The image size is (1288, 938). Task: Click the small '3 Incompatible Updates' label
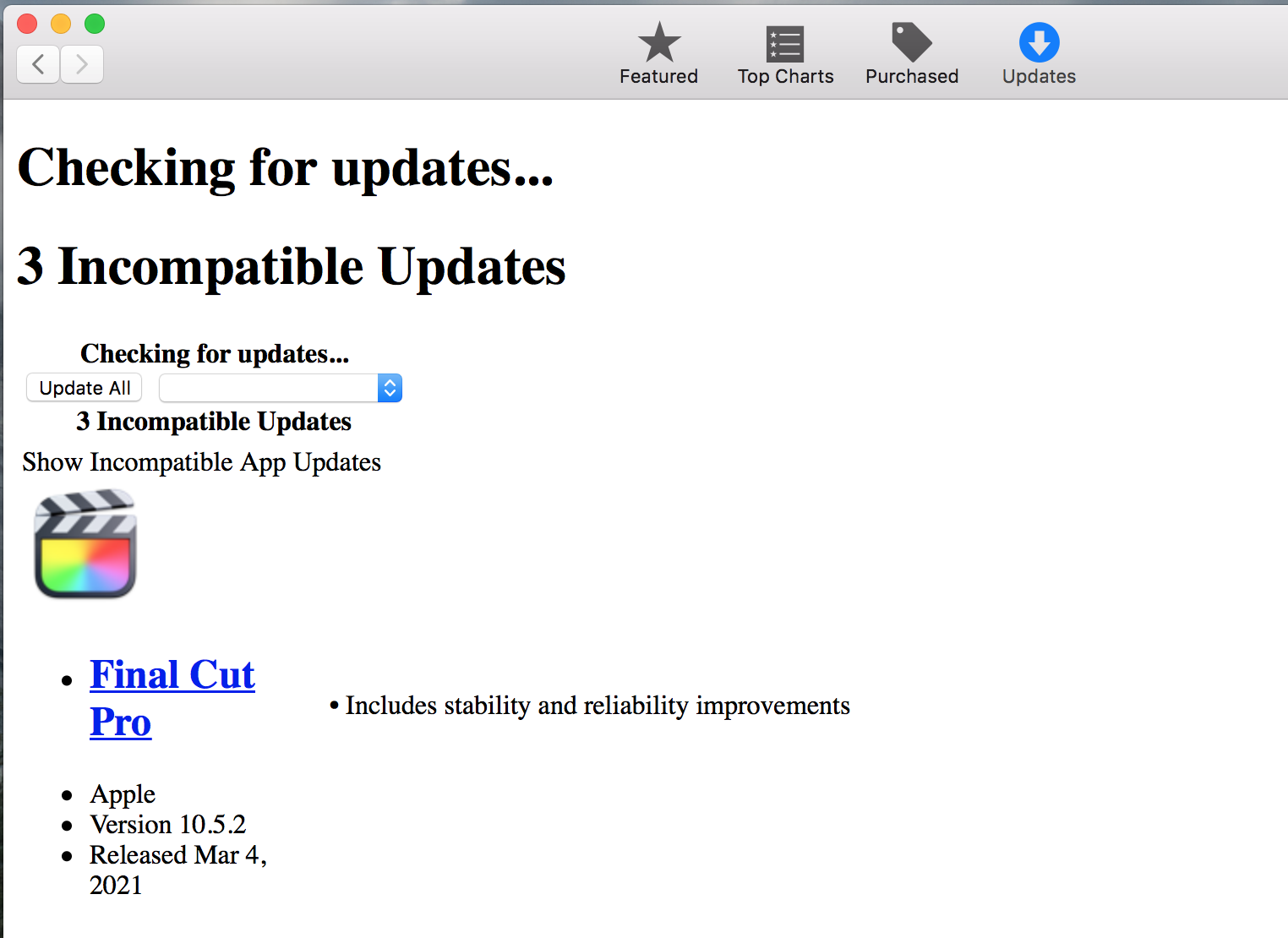point(214,421)
